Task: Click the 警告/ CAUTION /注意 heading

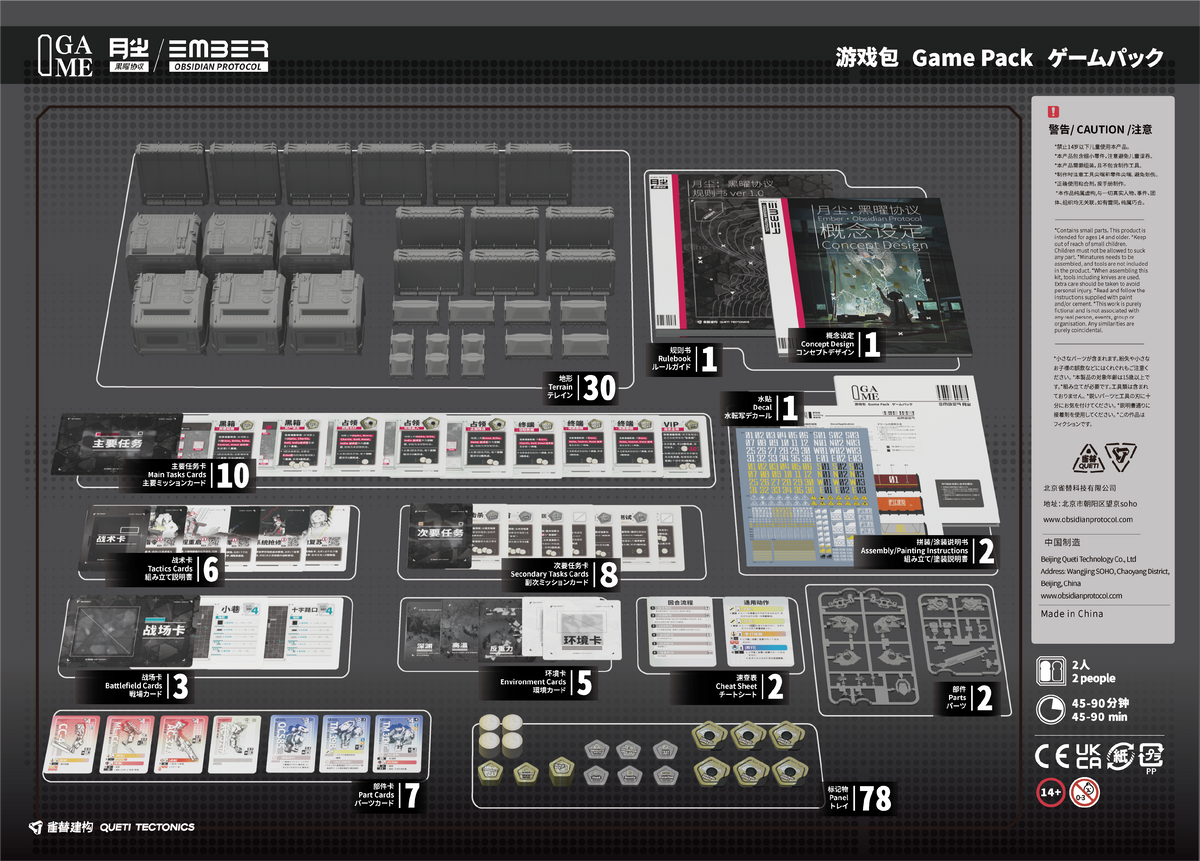Action: coord(1100,130)
